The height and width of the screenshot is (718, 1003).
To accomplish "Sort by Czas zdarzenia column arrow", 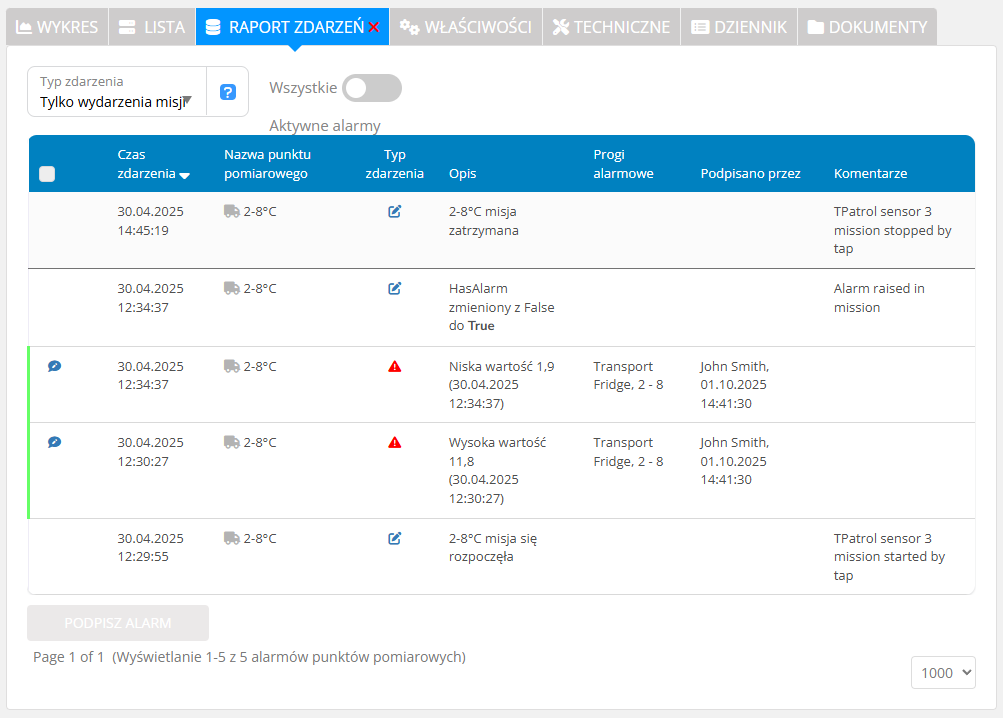I will pyautogui.click(x=184, y=175).
